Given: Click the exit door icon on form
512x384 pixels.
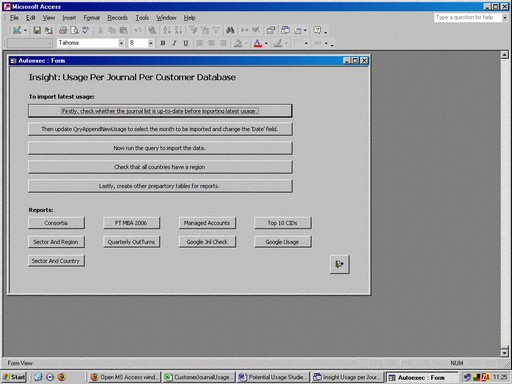Looking at the screenshot, I should [340, 264].
